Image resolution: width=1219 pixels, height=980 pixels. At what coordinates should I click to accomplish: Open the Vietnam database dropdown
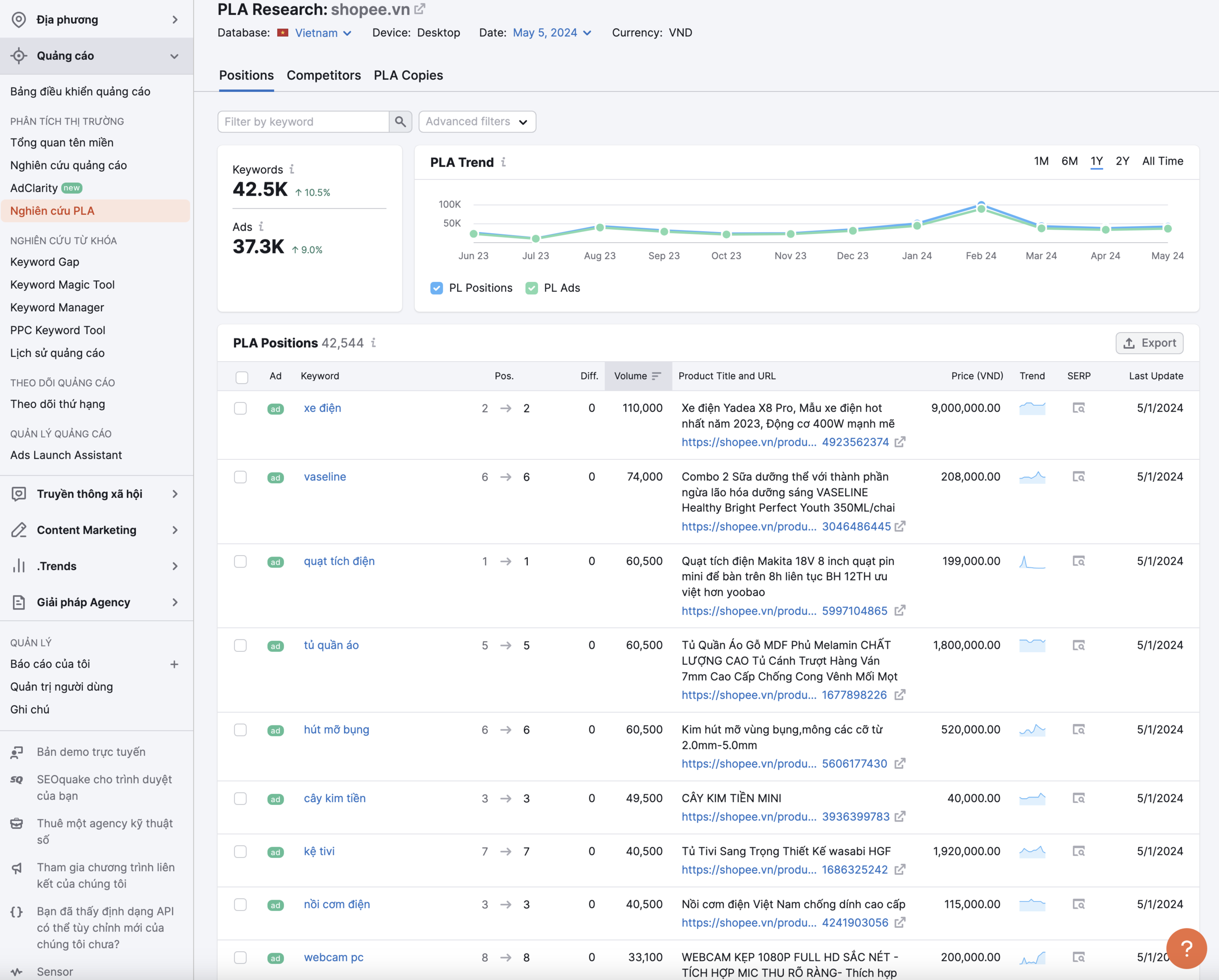(323, 33)
